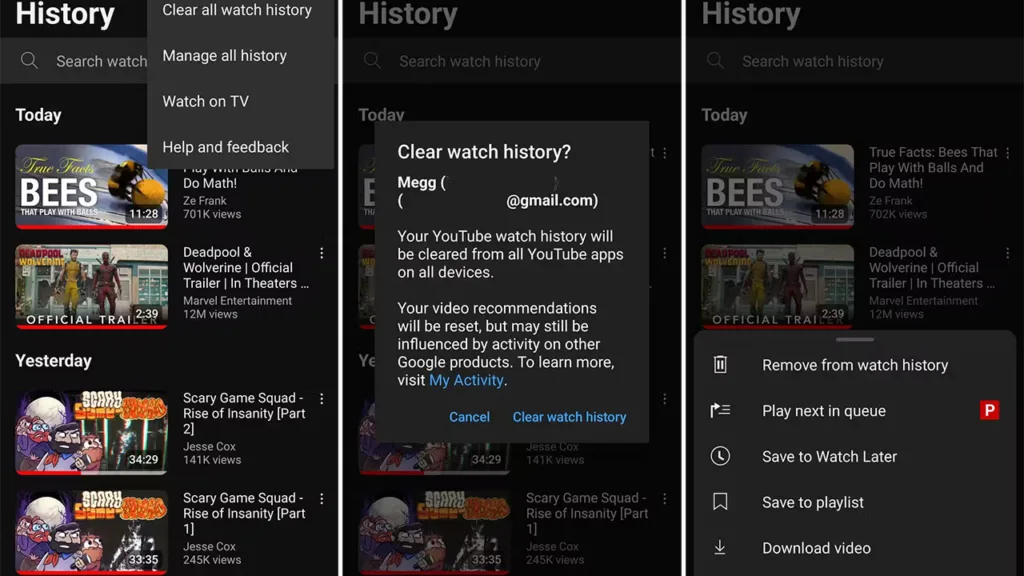Tap Deadpool & Wolverine title, left panel
The image size is (1024, 576).
pyautogui.click(x=246, y=268)
